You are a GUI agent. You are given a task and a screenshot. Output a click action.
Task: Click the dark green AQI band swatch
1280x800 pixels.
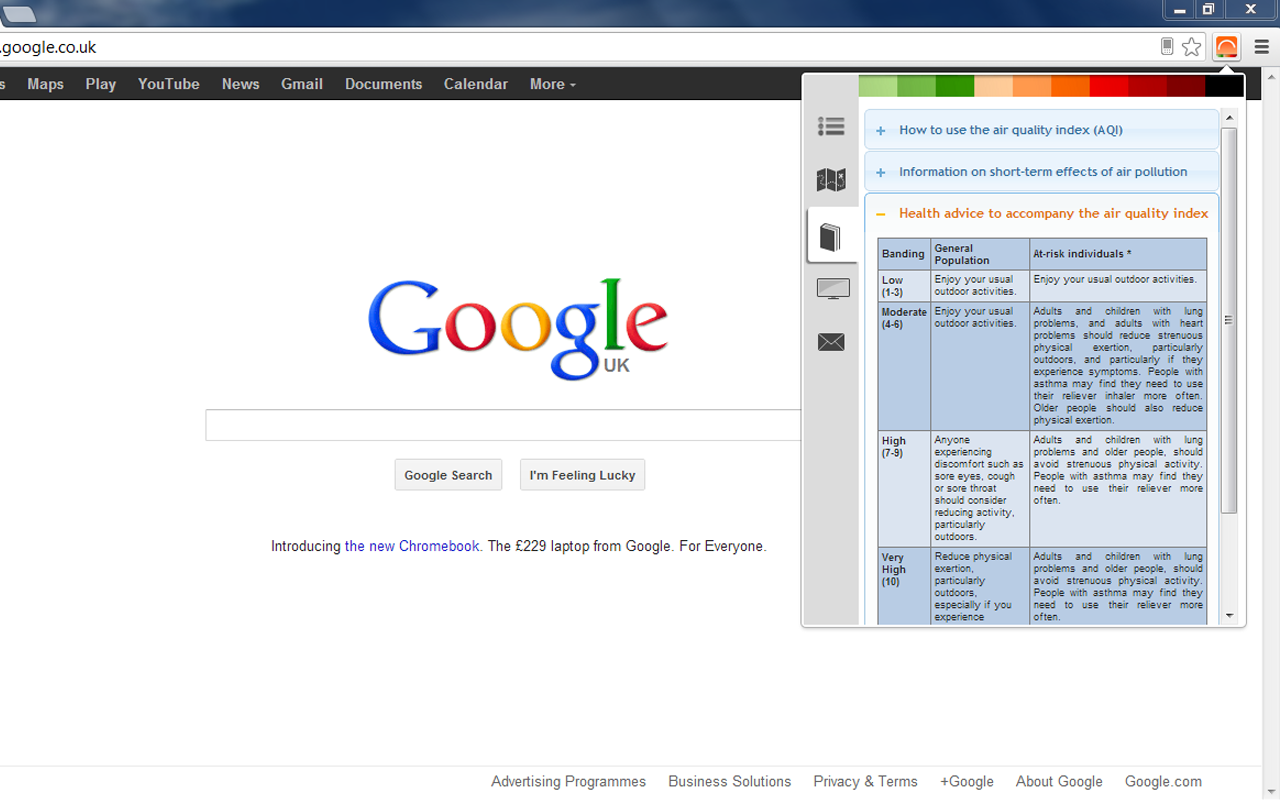click(x=955, y=86)
